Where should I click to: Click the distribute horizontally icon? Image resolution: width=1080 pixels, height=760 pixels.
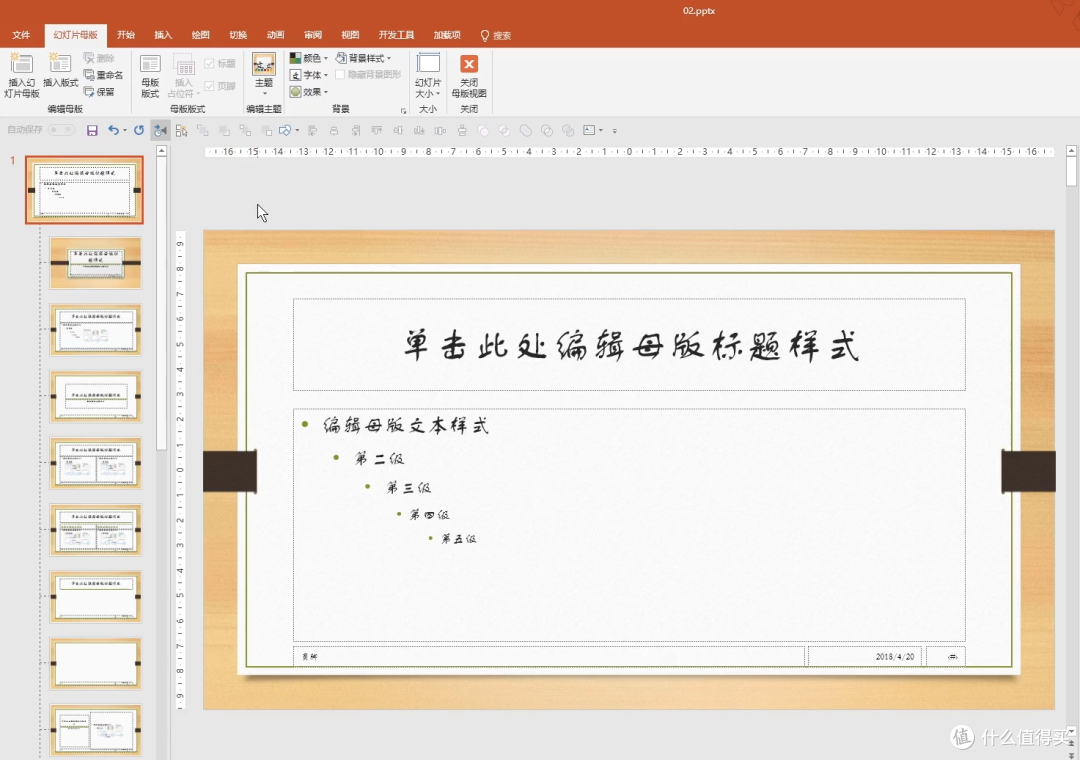[441, 130]
